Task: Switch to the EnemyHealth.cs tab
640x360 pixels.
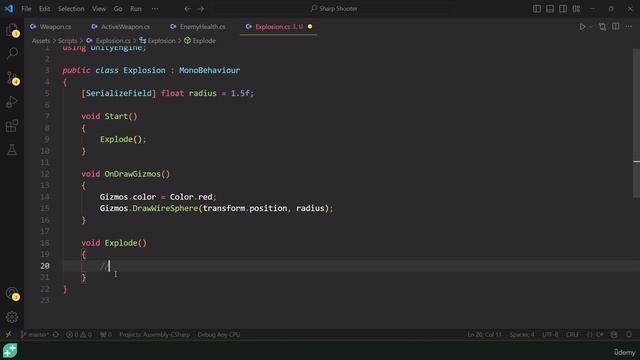Action: click(198, 27)
